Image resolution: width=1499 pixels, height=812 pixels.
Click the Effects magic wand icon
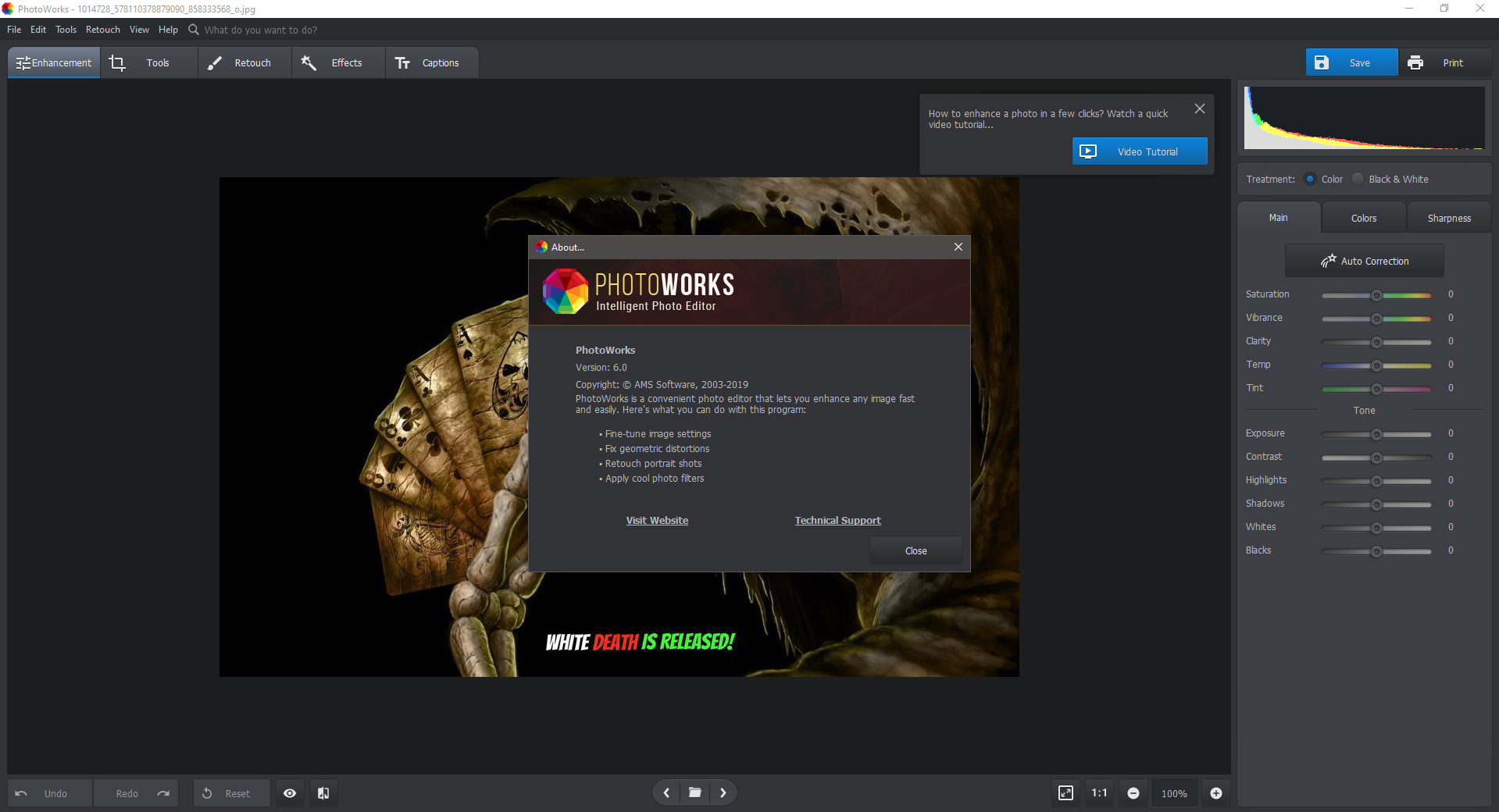[x=309, y=63]
